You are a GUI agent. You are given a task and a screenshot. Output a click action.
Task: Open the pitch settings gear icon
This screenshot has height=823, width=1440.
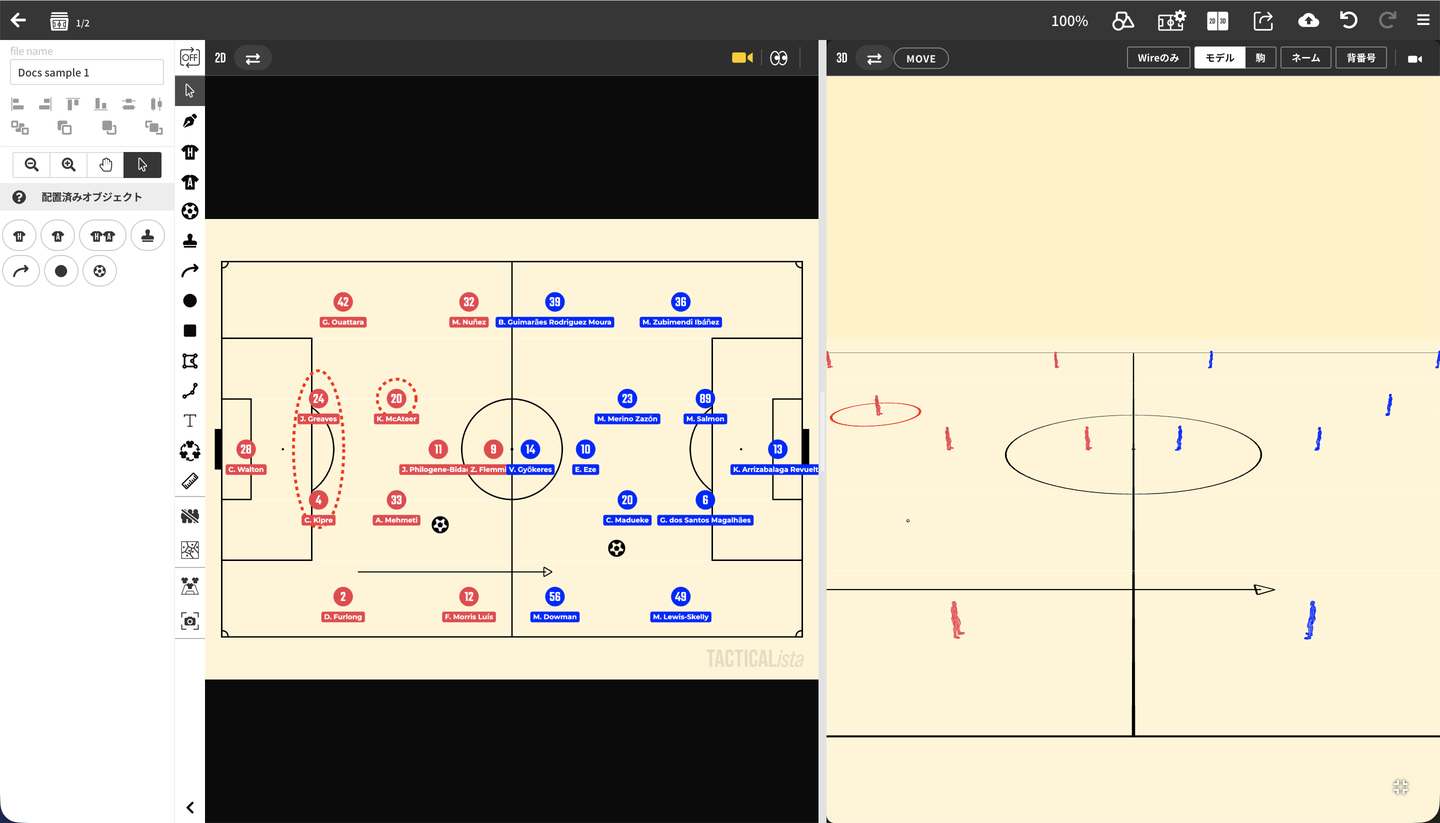tap(1171, 20)
